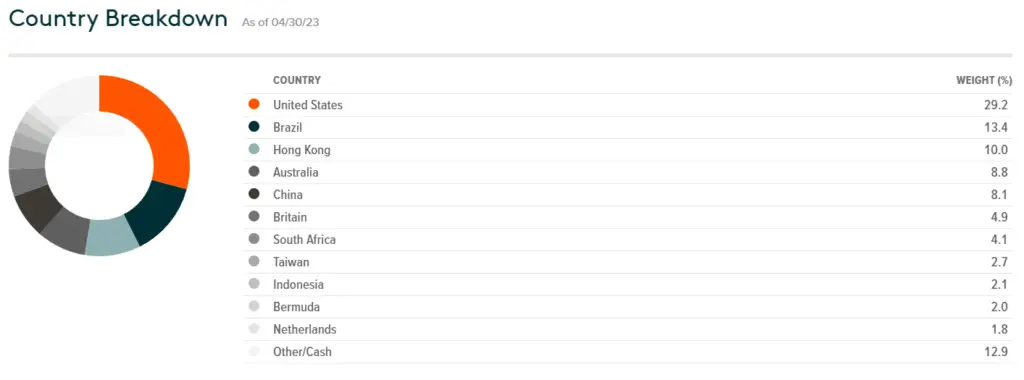Click the dark teal Brazil legend dot
This screenshot has height=380, width=1024.
pos(254,127)
